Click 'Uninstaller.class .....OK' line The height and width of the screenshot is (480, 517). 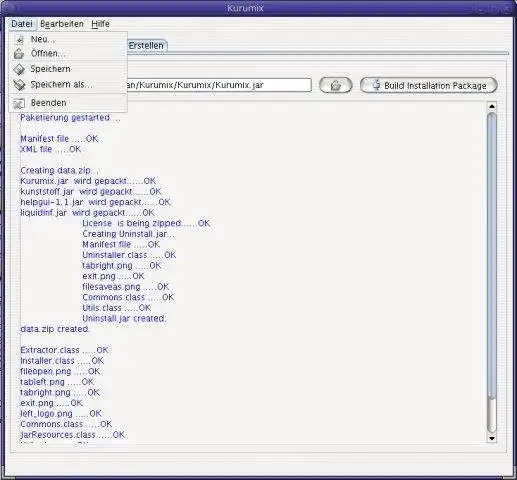coord(129,255)
